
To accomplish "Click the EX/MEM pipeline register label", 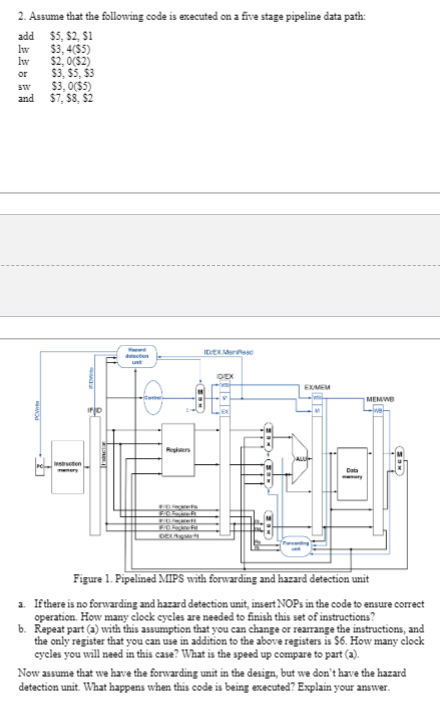I will click(318, 387).
